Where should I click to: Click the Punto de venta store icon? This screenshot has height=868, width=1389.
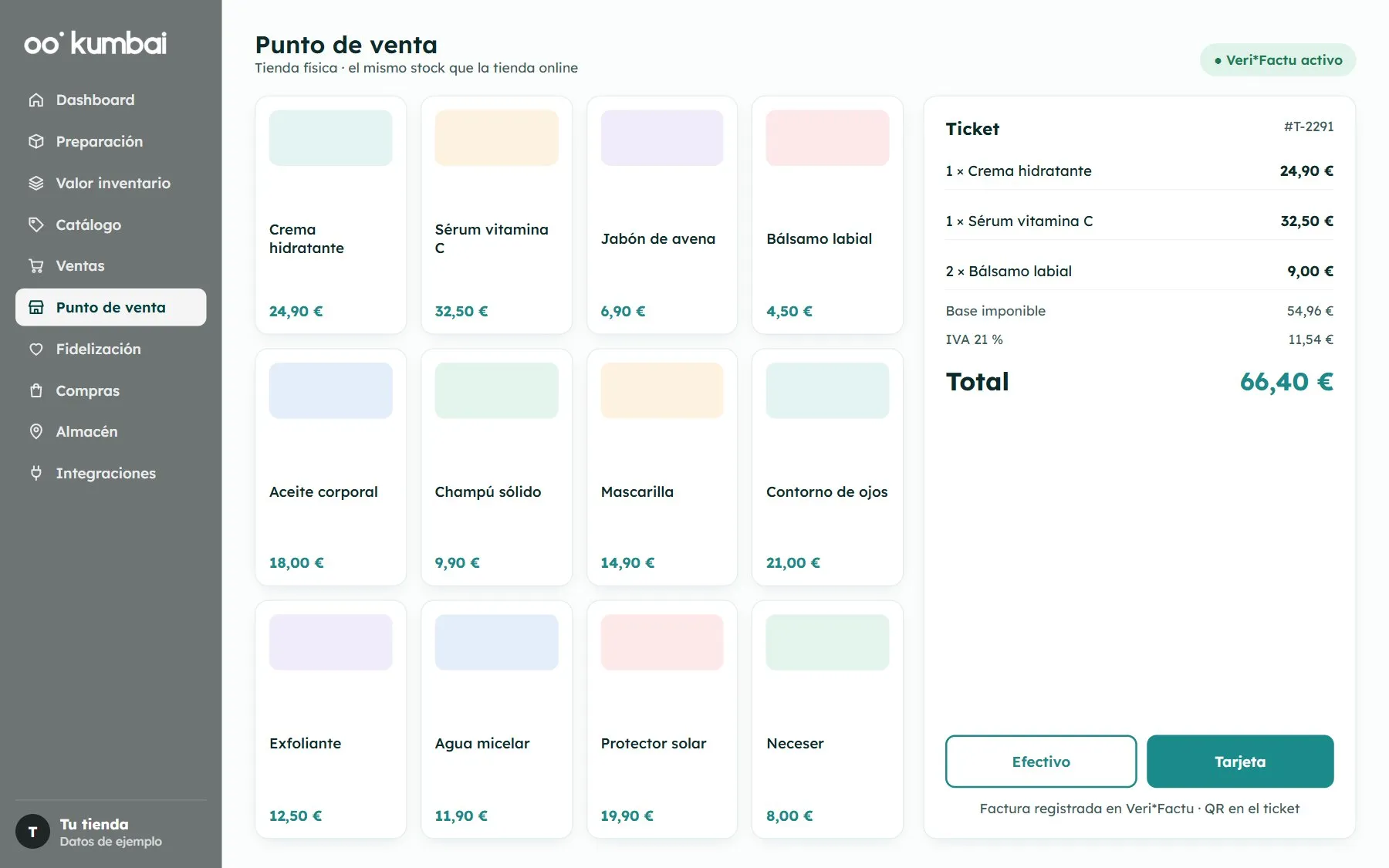[x=35, y=308]
